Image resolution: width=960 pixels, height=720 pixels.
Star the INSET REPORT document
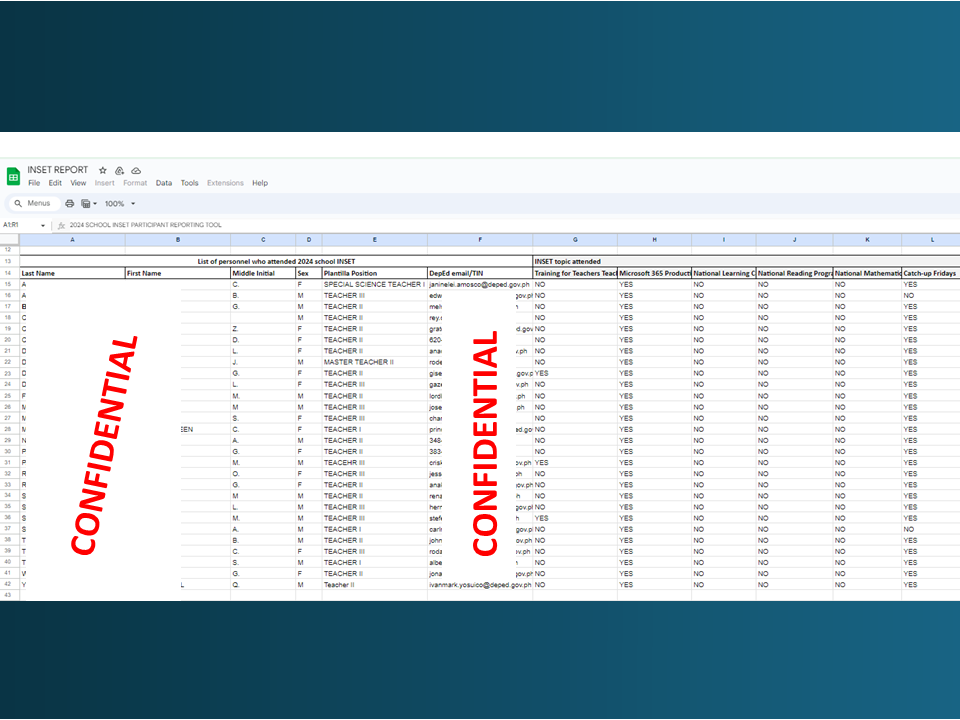[103, 170]
